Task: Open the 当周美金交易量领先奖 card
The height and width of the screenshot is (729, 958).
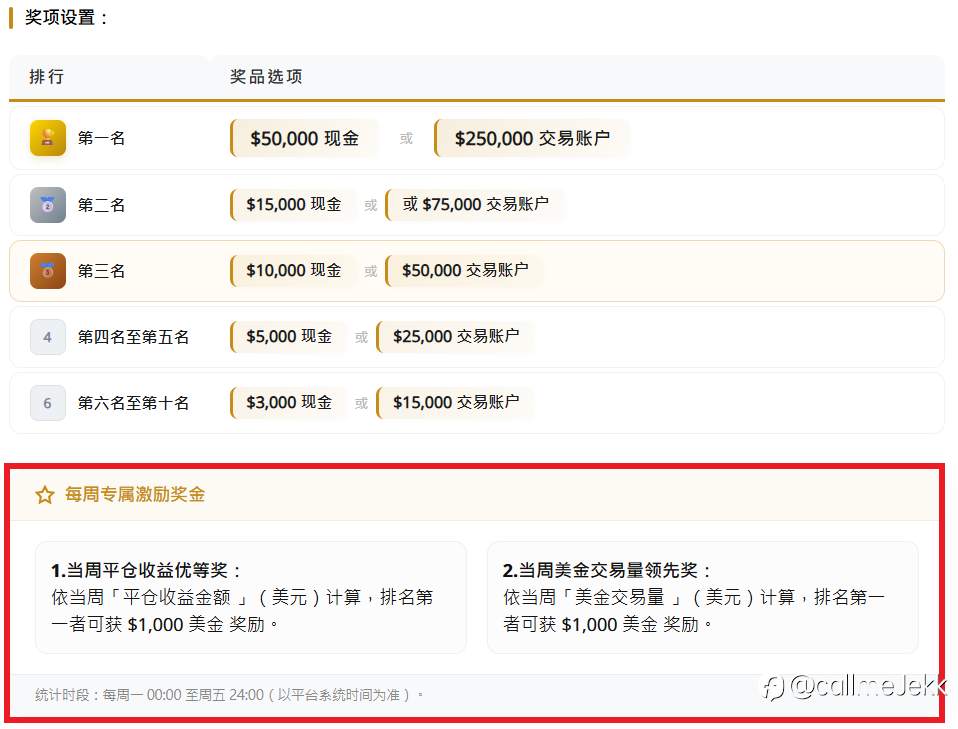Action: [x=703, y=597]
